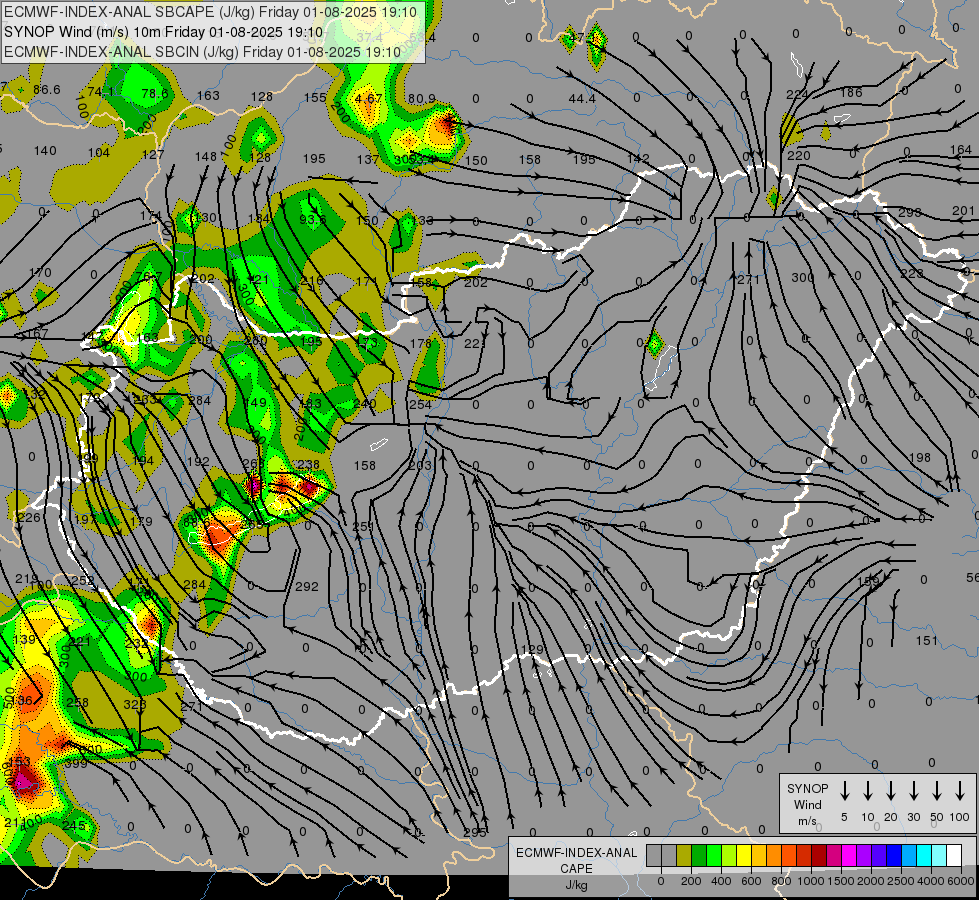Click the 20 m/s wind arrow in legend

tap(891, 791)
